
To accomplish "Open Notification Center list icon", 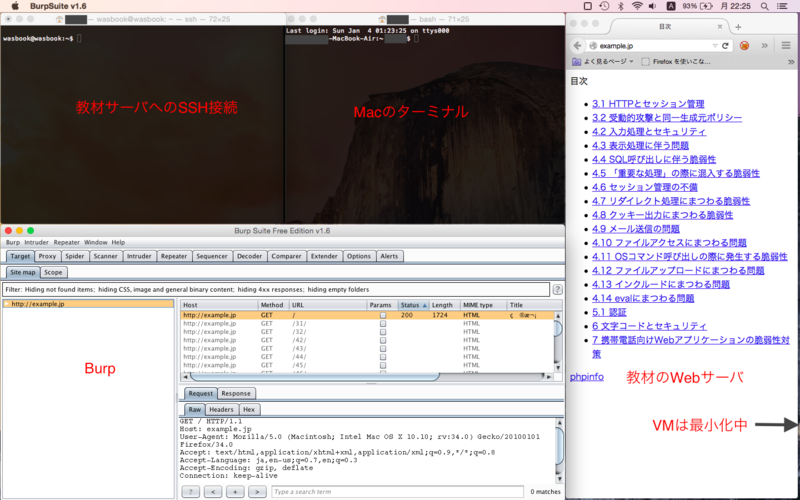I will click(x=782, y=6).
